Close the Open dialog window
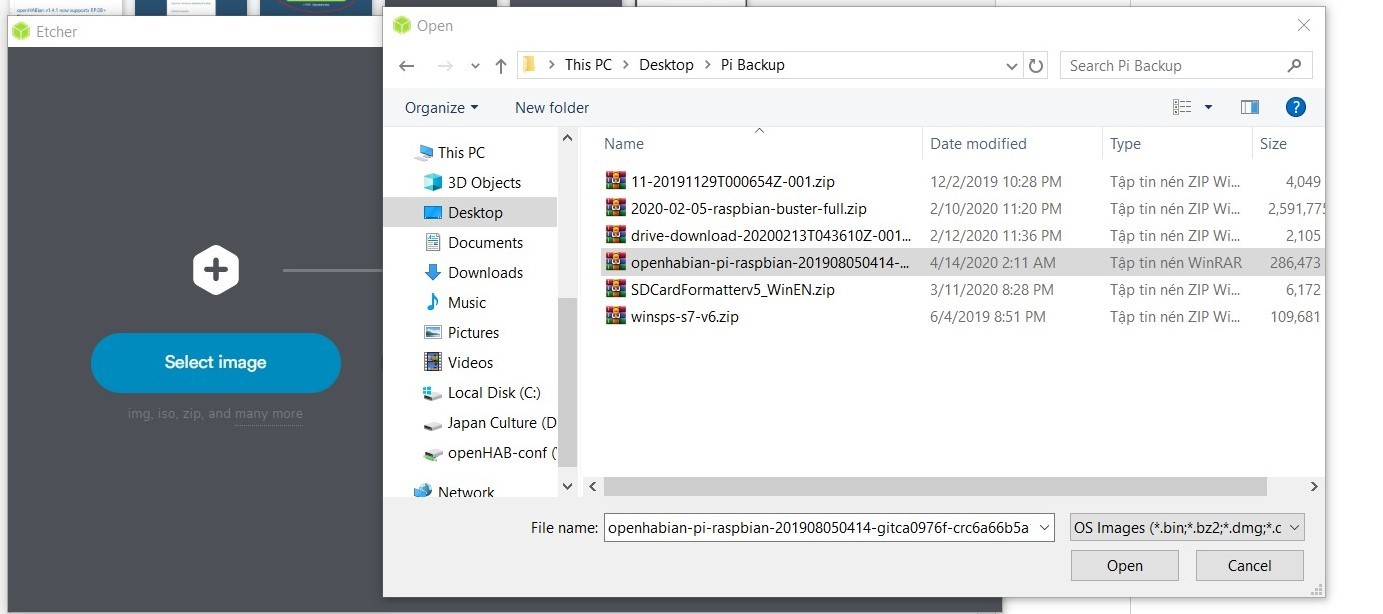Screen dimensions: 1383x614 [x=1303, y=26]
